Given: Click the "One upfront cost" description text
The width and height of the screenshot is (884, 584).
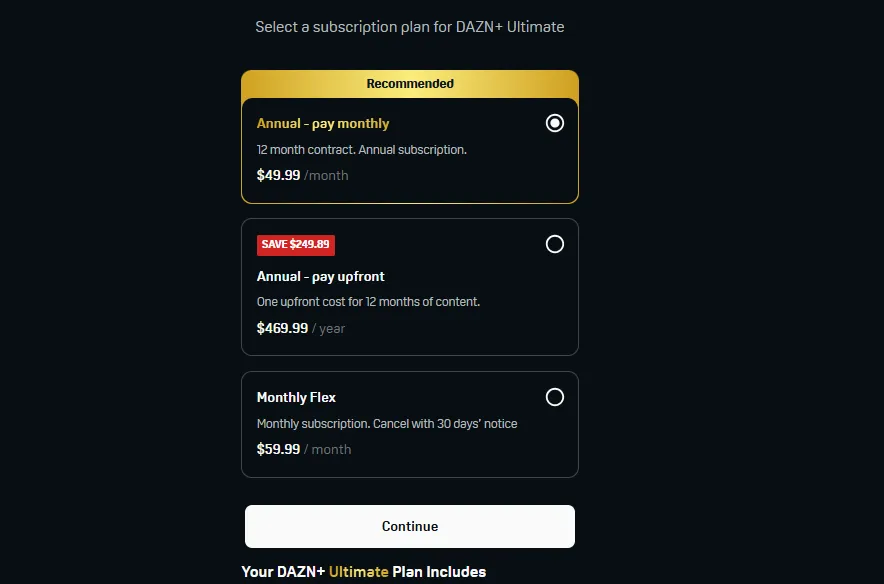Looking at the screenshot, I should coord(368,302).
